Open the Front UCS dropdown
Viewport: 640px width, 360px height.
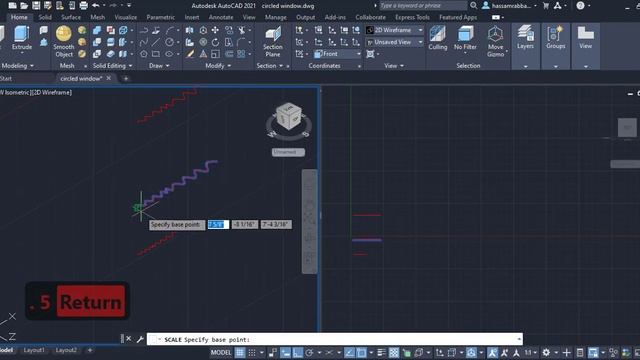pyautogui.click(x=338, y=54)
